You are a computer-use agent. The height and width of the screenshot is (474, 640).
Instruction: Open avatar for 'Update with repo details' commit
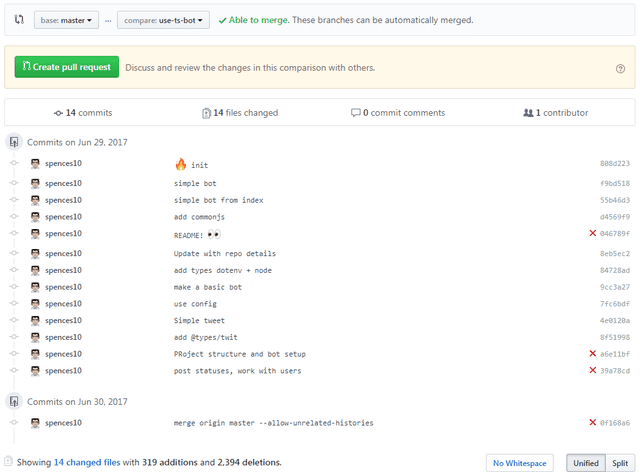point(36,254)
